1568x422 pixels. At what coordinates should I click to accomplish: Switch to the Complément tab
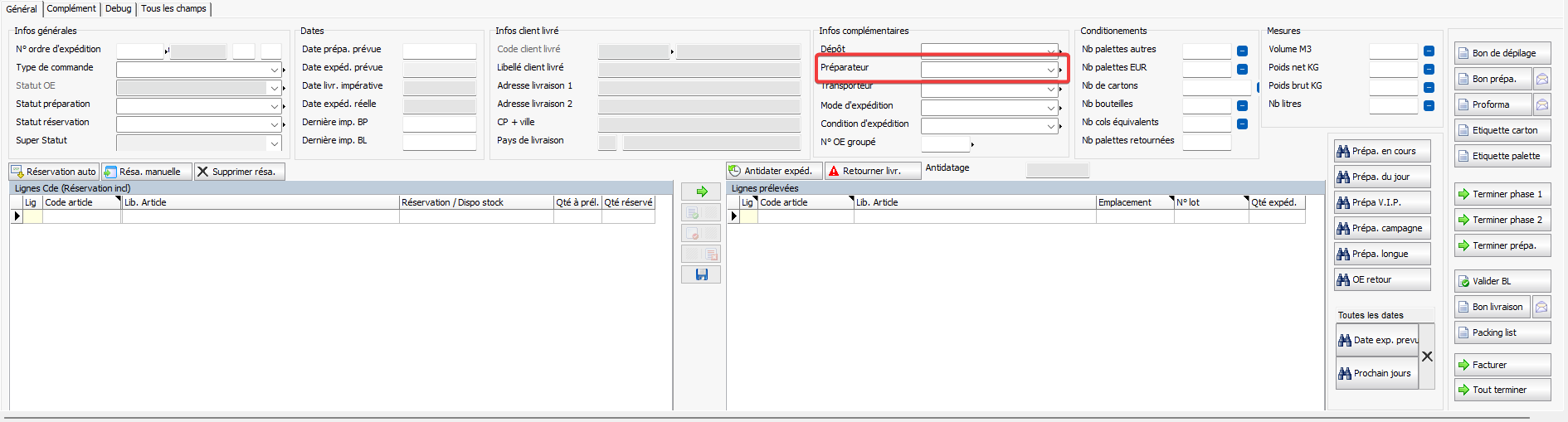(x=71, y=9)
